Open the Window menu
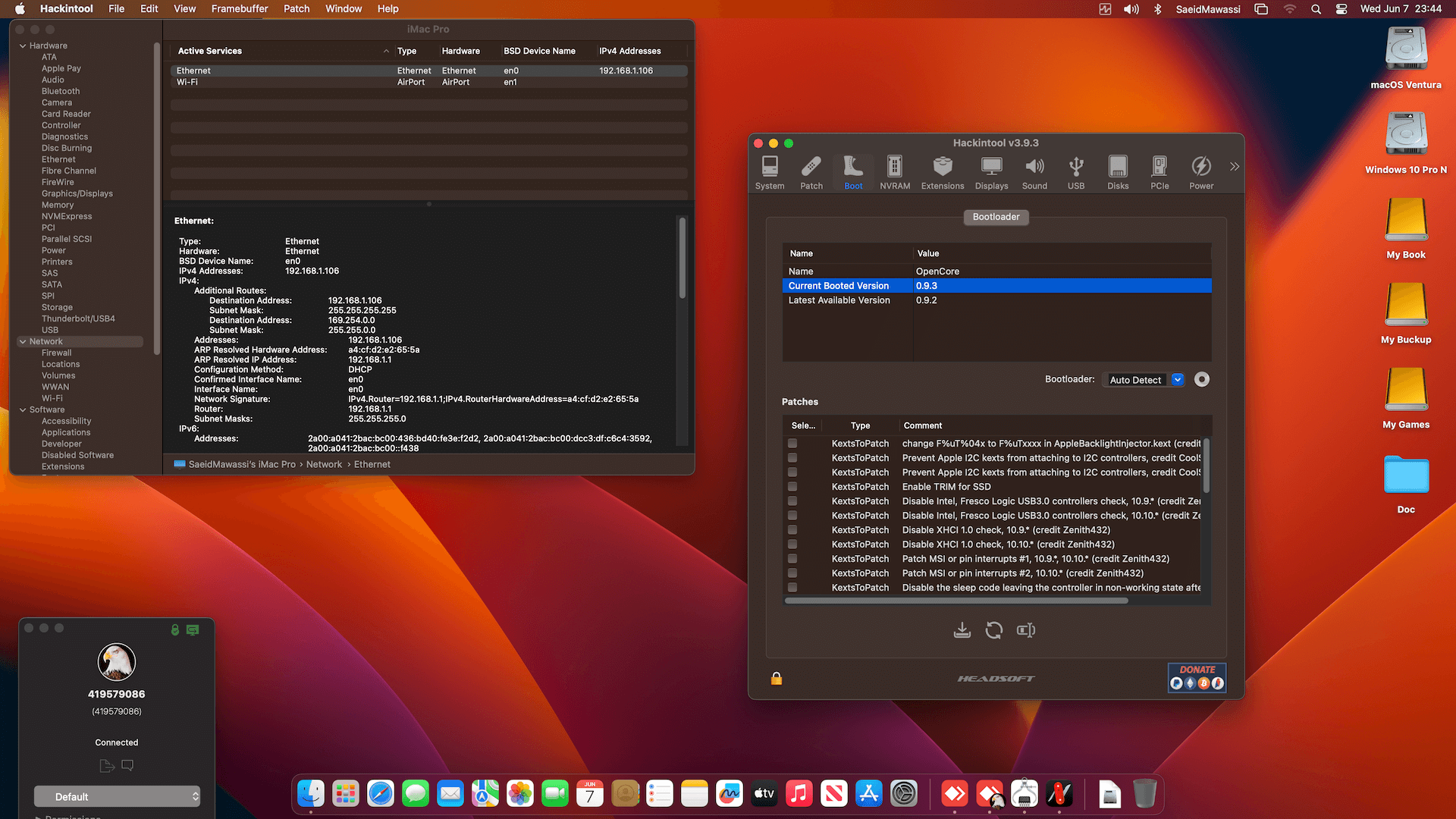The width and height of the screenshot is (1456, 819). point(344,8)
